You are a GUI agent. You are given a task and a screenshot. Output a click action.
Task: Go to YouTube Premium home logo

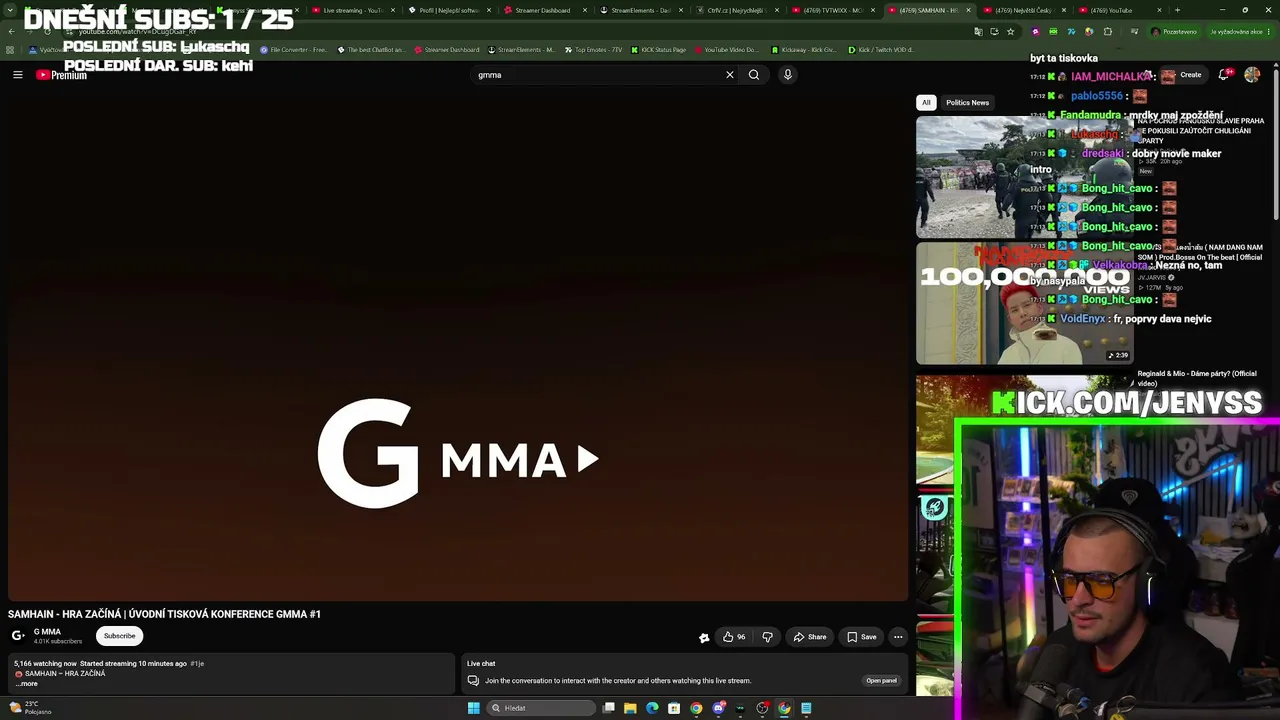[62, 75]
